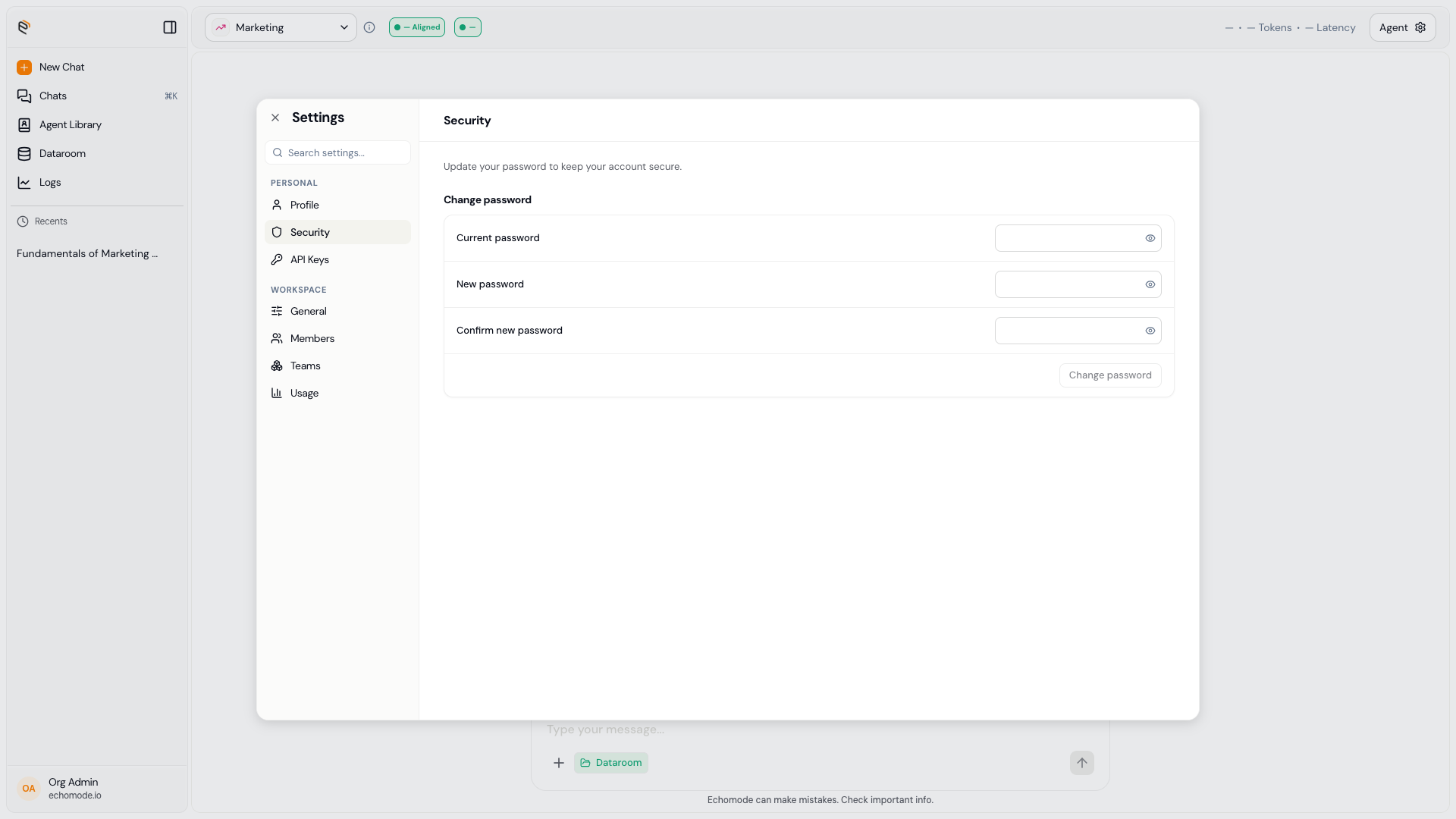The image size is (1456, 819).
Task: Click the Echomode logo icon
Action: (x=24, y=27)
